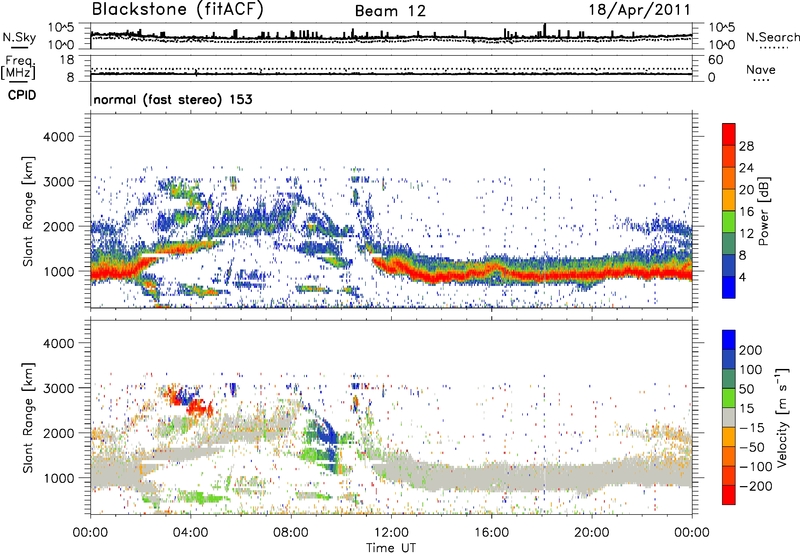Click the red top segment of Power colorbar
Screen dimensions: 800x554
click(729, 134)
